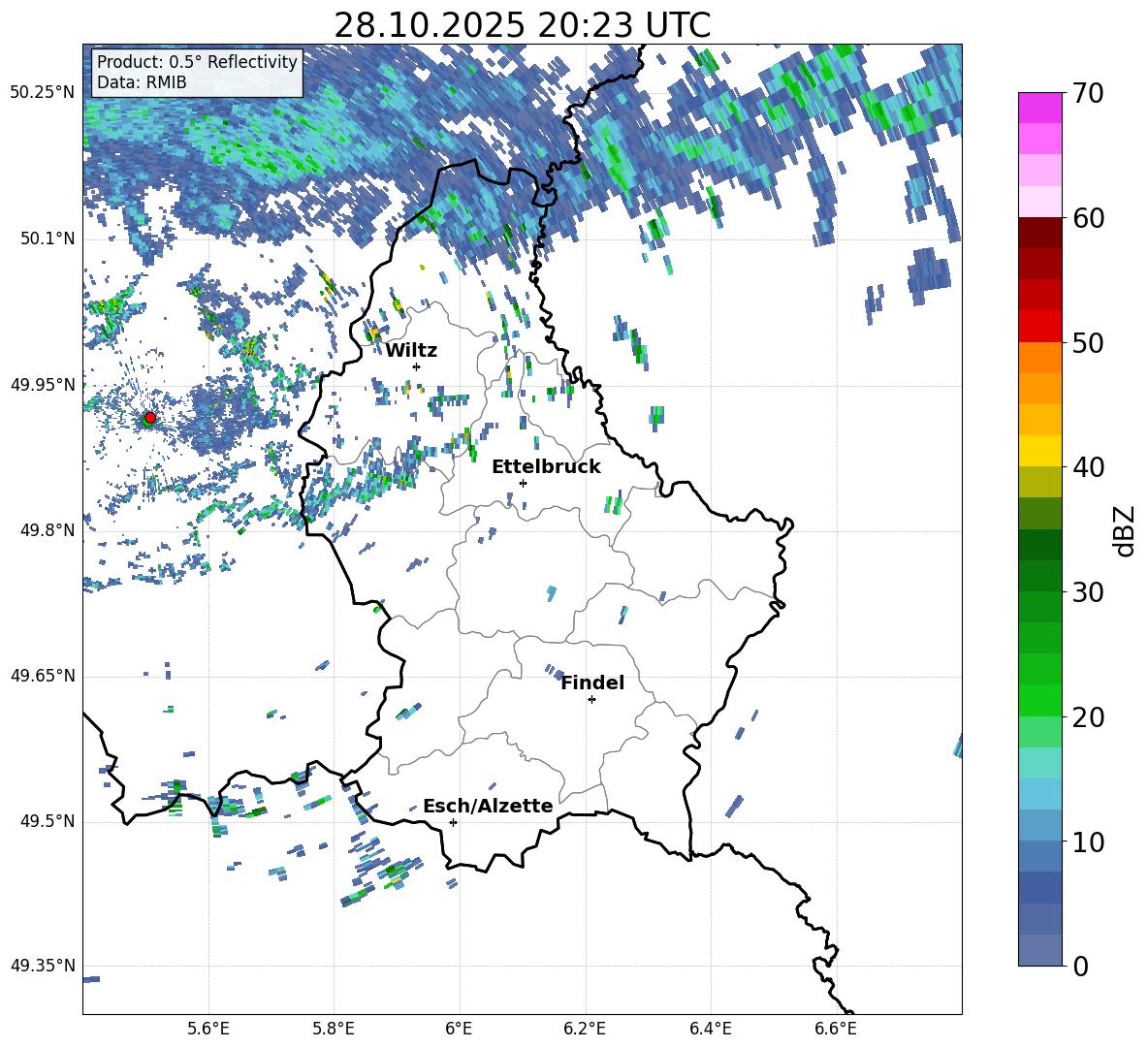Click the 49.65°N latitude label
Viewport: 1148px width, 1048px height.
tap(43, 676)
